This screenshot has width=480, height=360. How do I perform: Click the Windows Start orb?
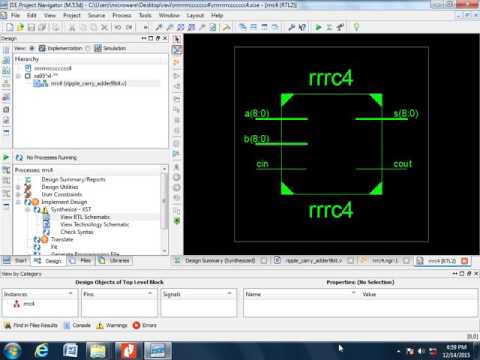(x=11, y=351)
